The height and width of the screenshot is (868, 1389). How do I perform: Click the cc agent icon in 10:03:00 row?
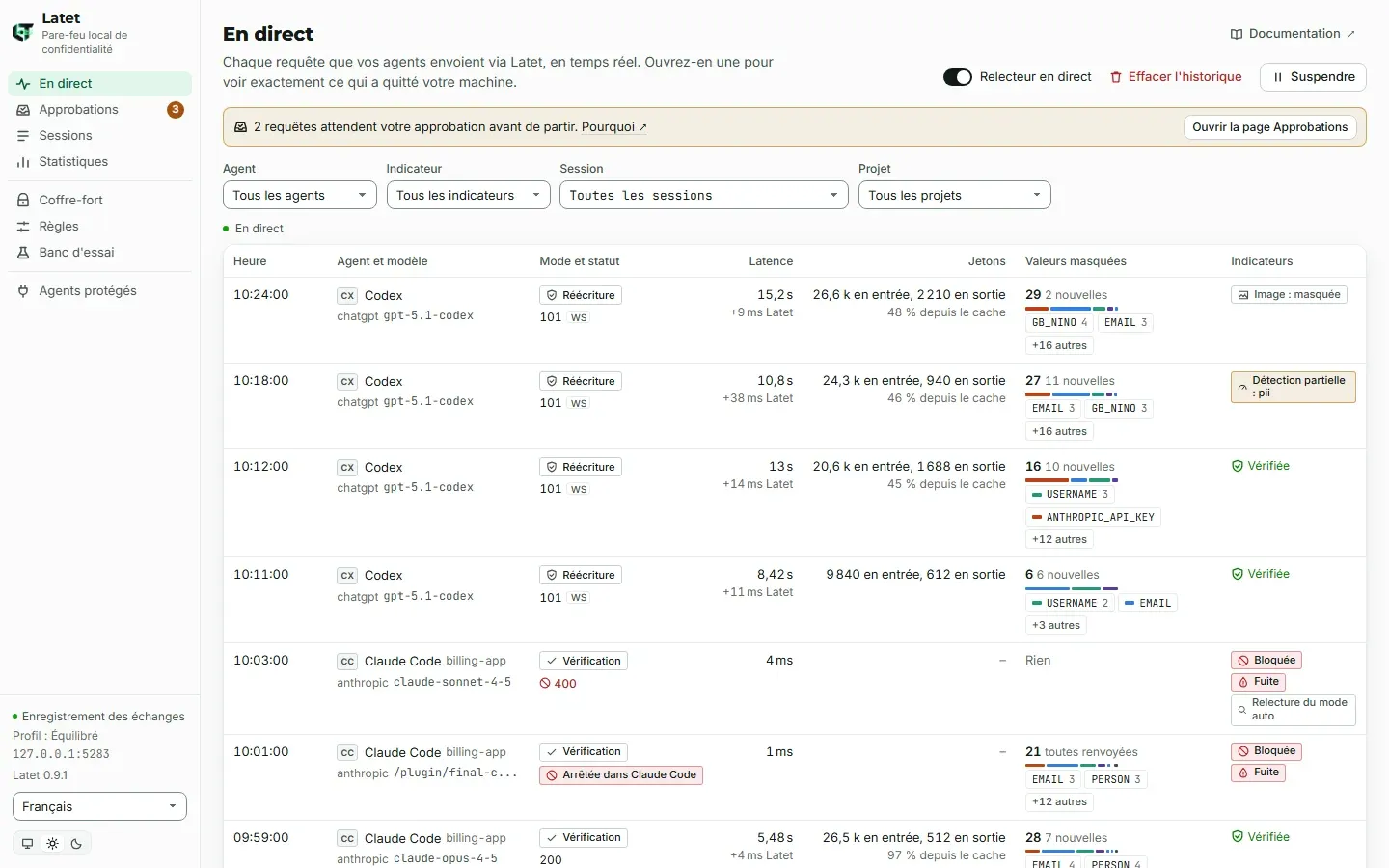pyautogui.click(x=347, y=662)
